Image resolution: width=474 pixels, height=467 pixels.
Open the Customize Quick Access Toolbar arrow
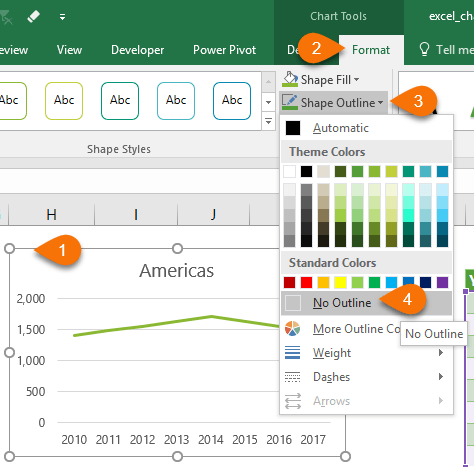click(x=62, y=16)
